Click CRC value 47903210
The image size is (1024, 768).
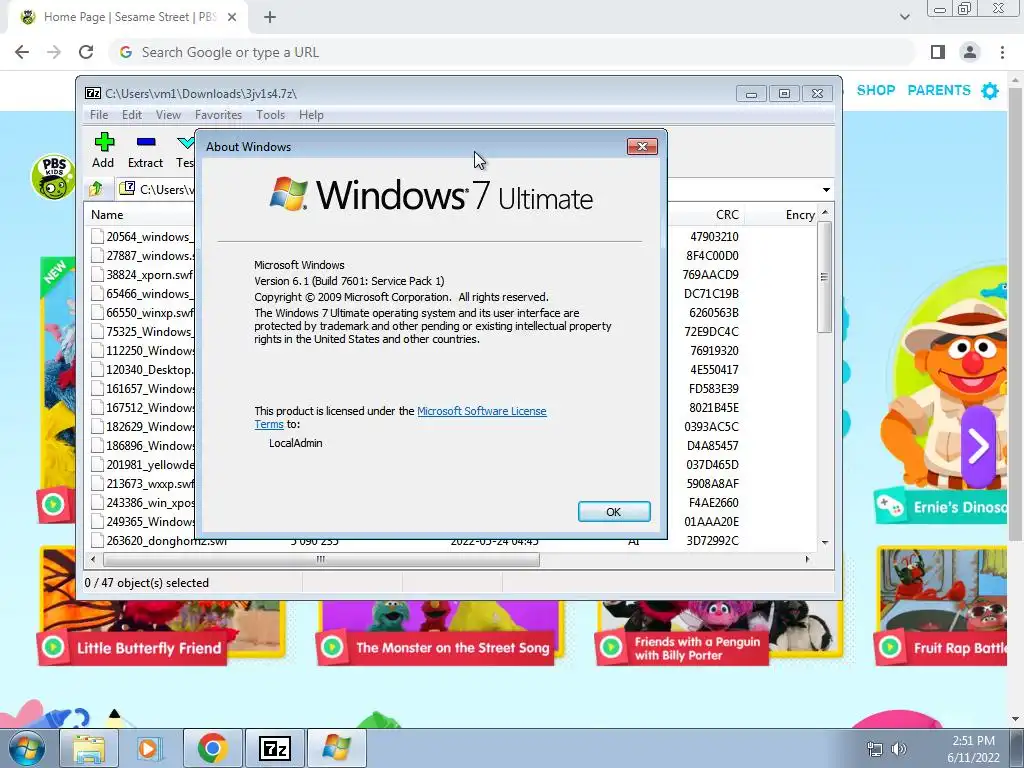(x=714, y=236)
